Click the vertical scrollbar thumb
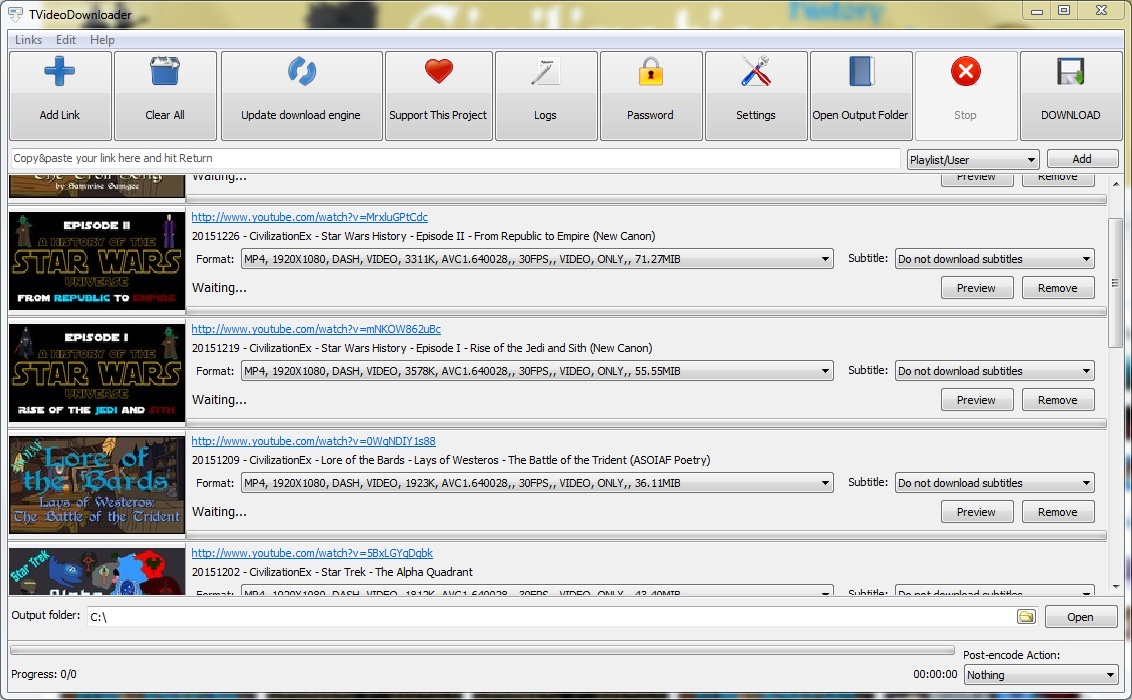The height and width of the screenshot is (700, 1132). point(1115,282)
